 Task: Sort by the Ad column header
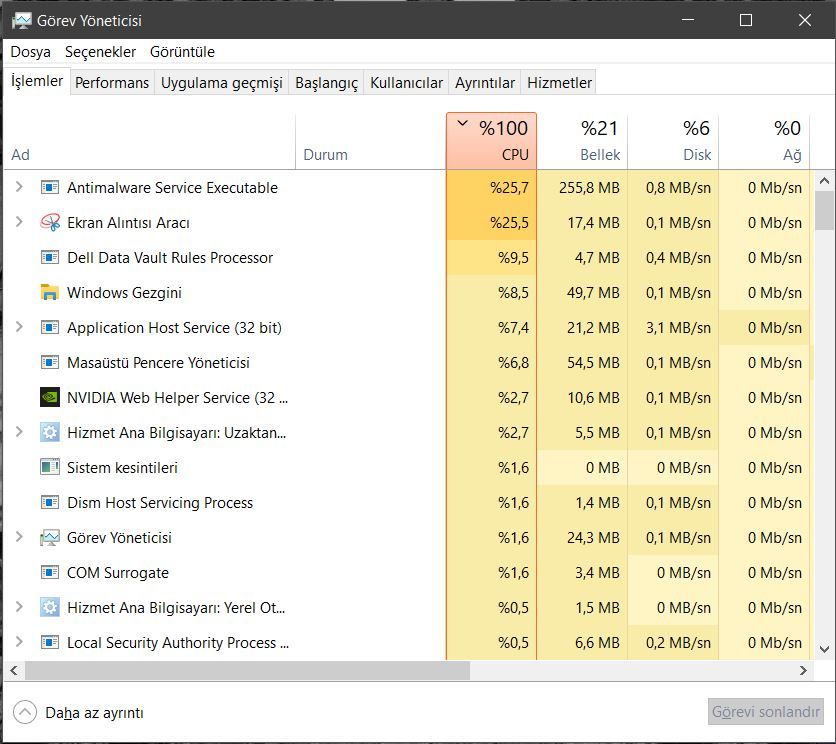149,141
